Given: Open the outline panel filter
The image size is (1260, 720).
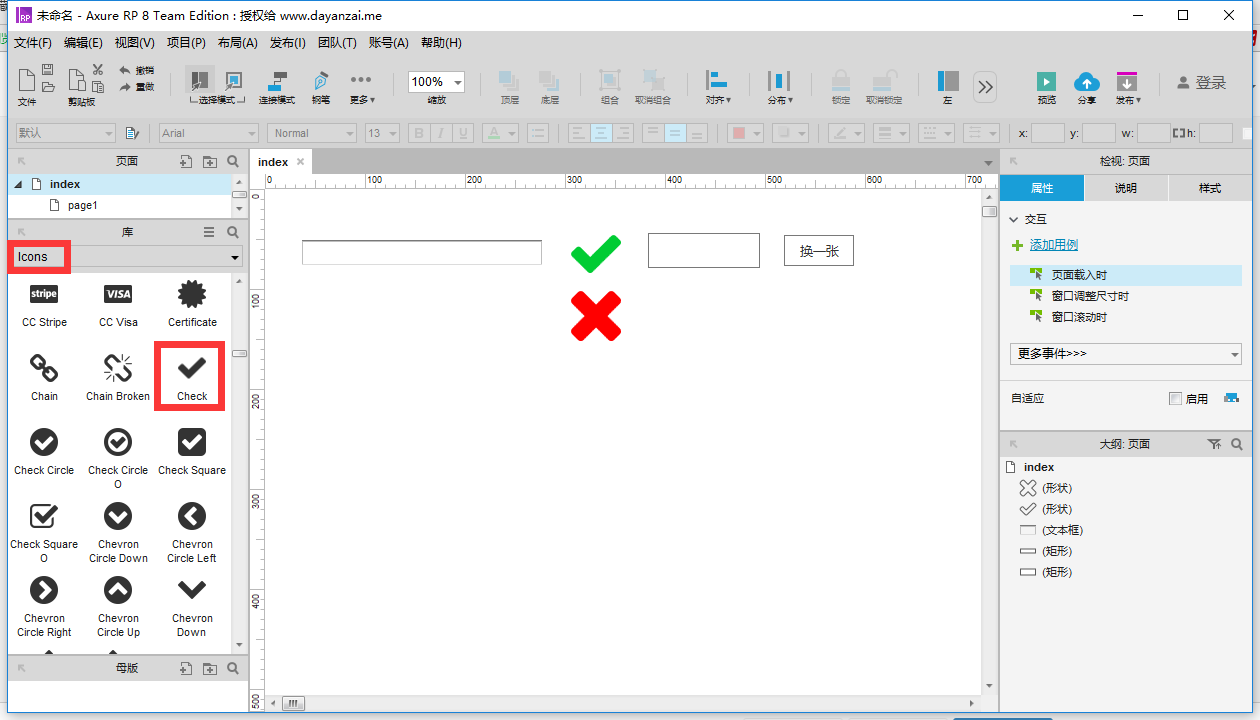Looking at the screenshot, I should click(x=1214, y=444).
